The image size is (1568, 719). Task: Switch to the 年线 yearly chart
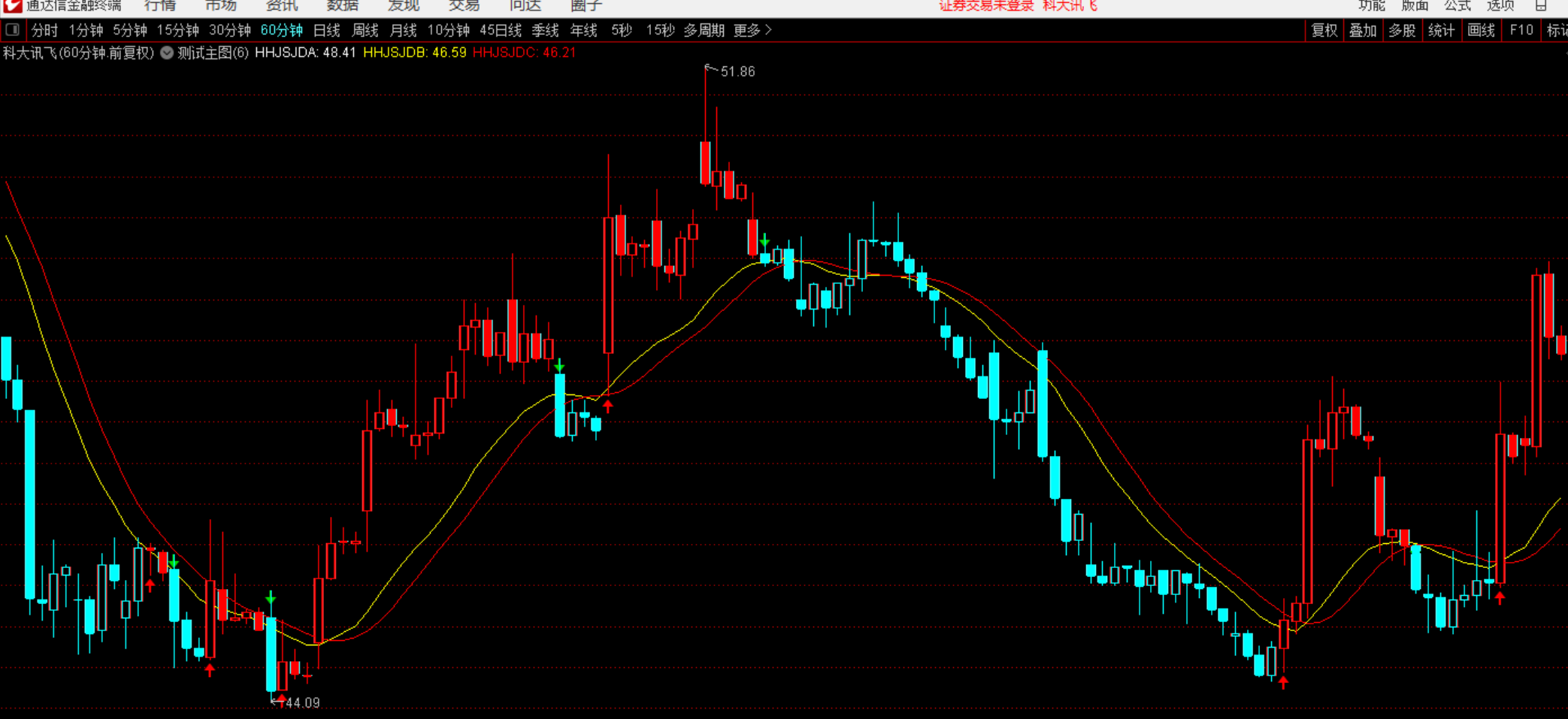tap(583, 30)
